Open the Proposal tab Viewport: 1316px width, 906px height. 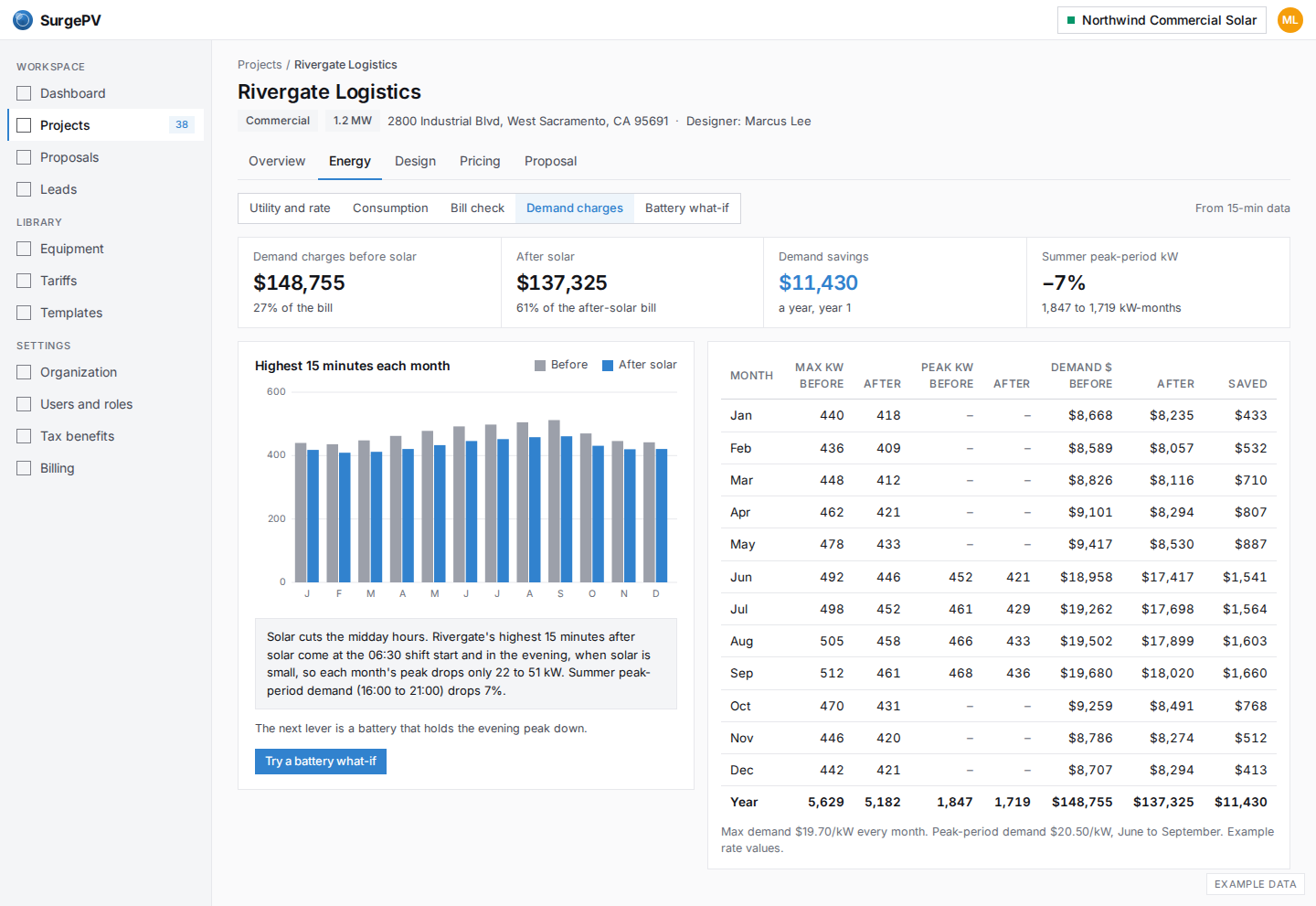click(550, 161)
